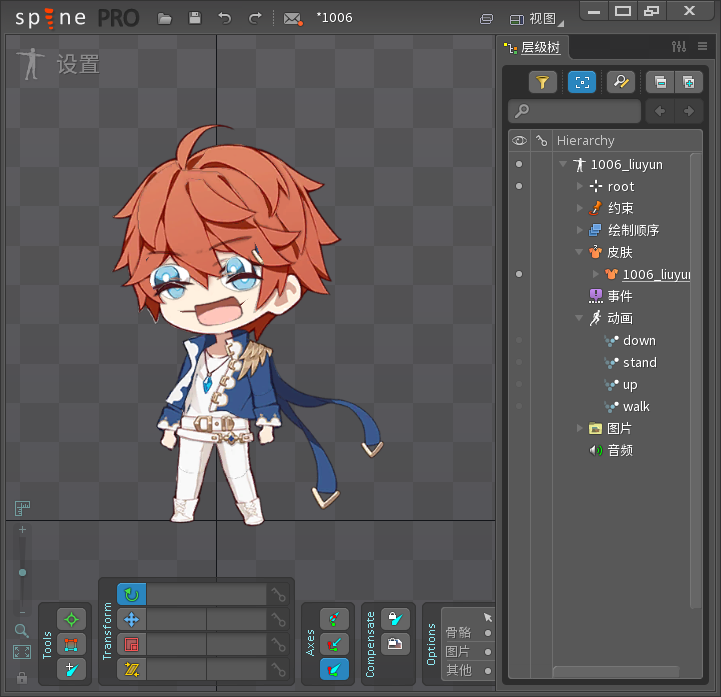
Task: Click the redo arrow icon
Action: [255, 18]
